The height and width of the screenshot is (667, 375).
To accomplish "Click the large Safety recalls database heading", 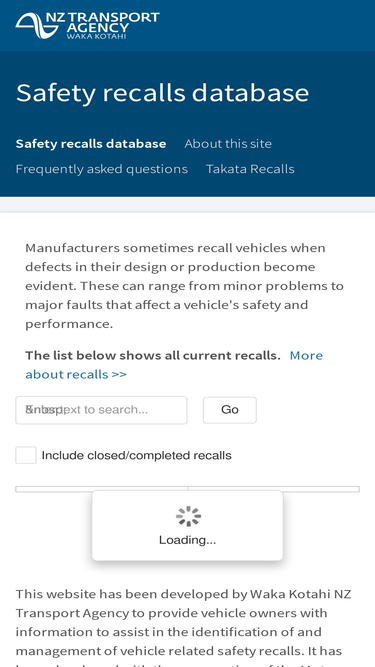I will pyautogui.click(x=162, y=93).
